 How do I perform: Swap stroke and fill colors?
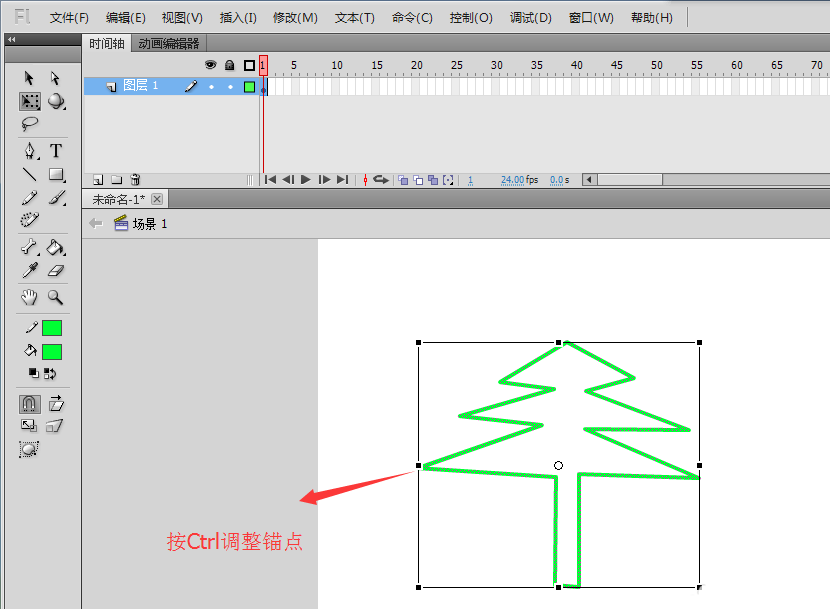[x=50, y=373]
